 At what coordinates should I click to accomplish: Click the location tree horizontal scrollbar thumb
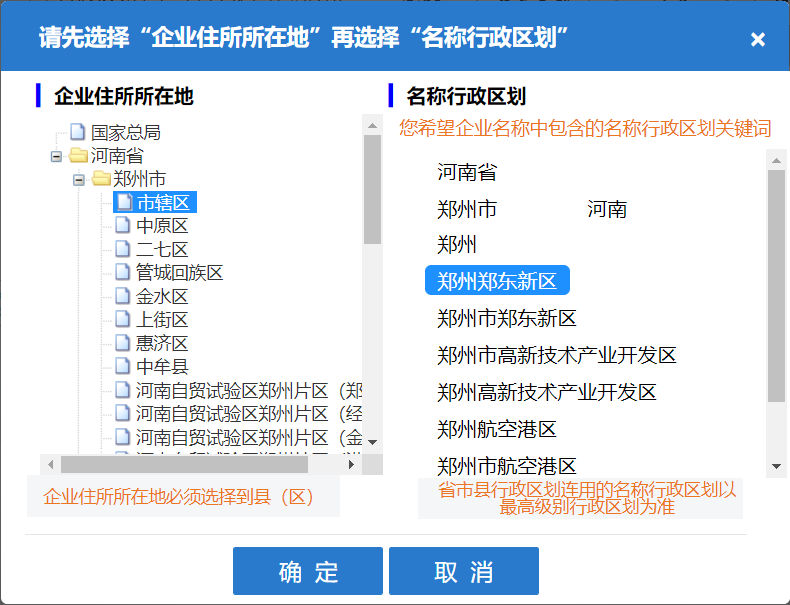[x=184, y=464]
